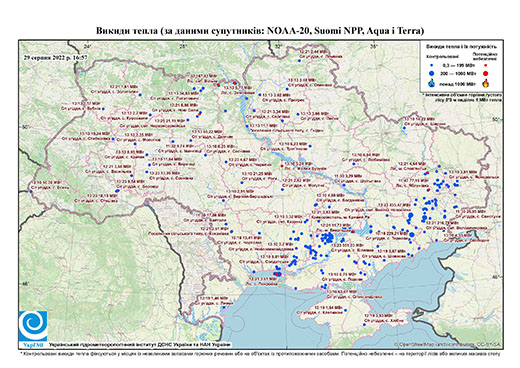Click the 36° longitude label at top
520x368 pixels.
tap(374, 47)
